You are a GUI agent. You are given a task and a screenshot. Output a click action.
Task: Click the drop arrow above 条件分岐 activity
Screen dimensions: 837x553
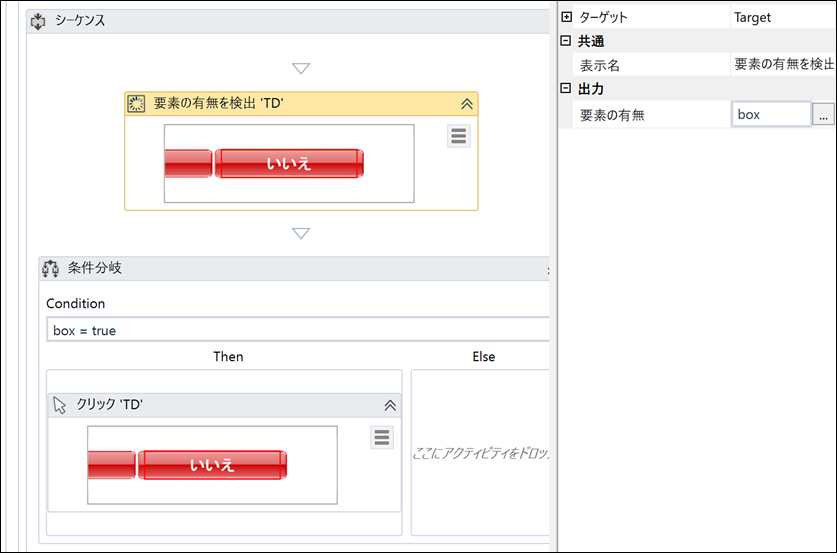(x=301, y=233)
